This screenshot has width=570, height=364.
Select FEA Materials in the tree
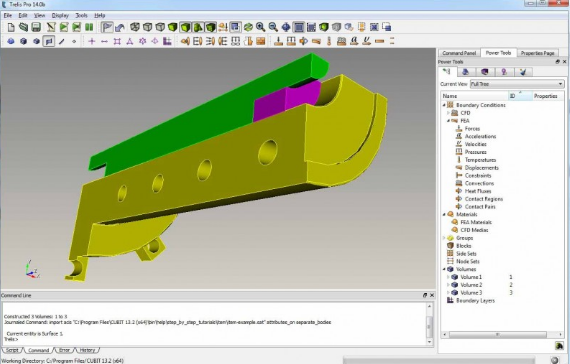coord(476,222)
